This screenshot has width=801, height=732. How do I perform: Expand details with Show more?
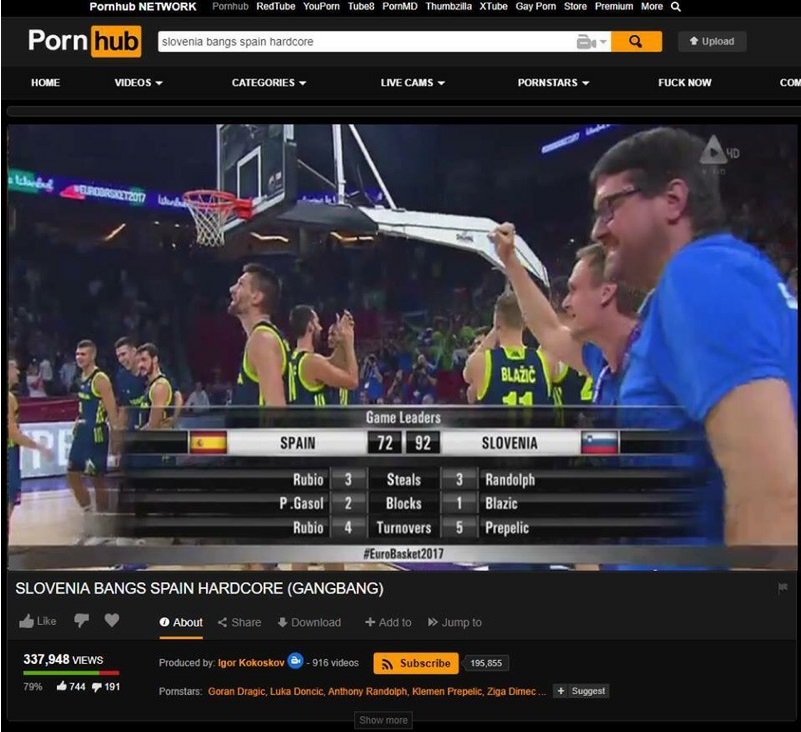(383, 720)
